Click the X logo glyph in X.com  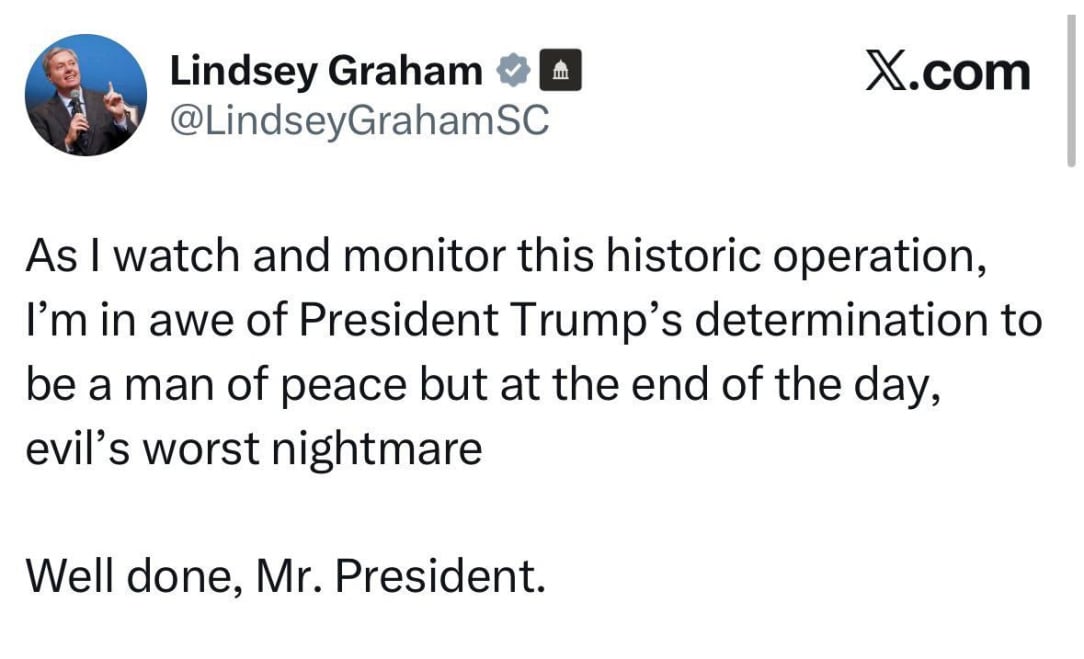(x=886, y=73)
